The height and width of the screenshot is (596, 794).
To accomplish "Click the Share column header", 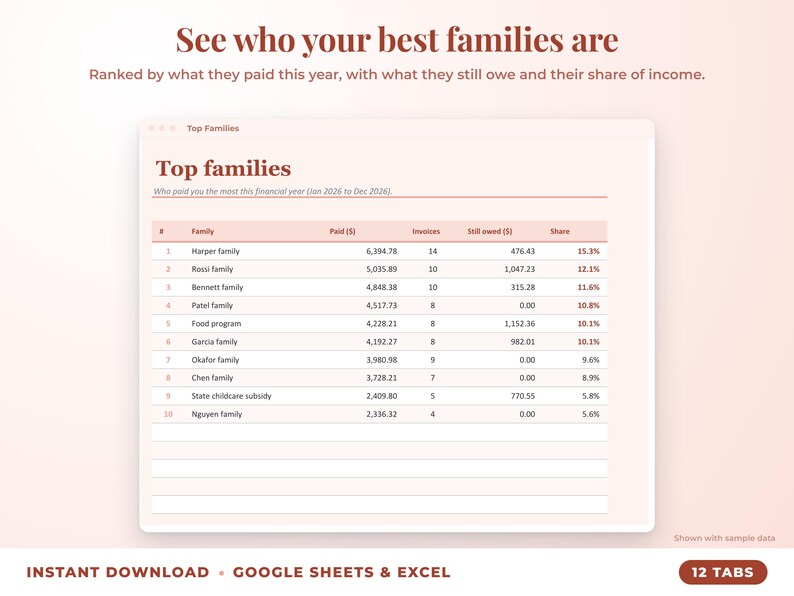I will pos(560,231).
